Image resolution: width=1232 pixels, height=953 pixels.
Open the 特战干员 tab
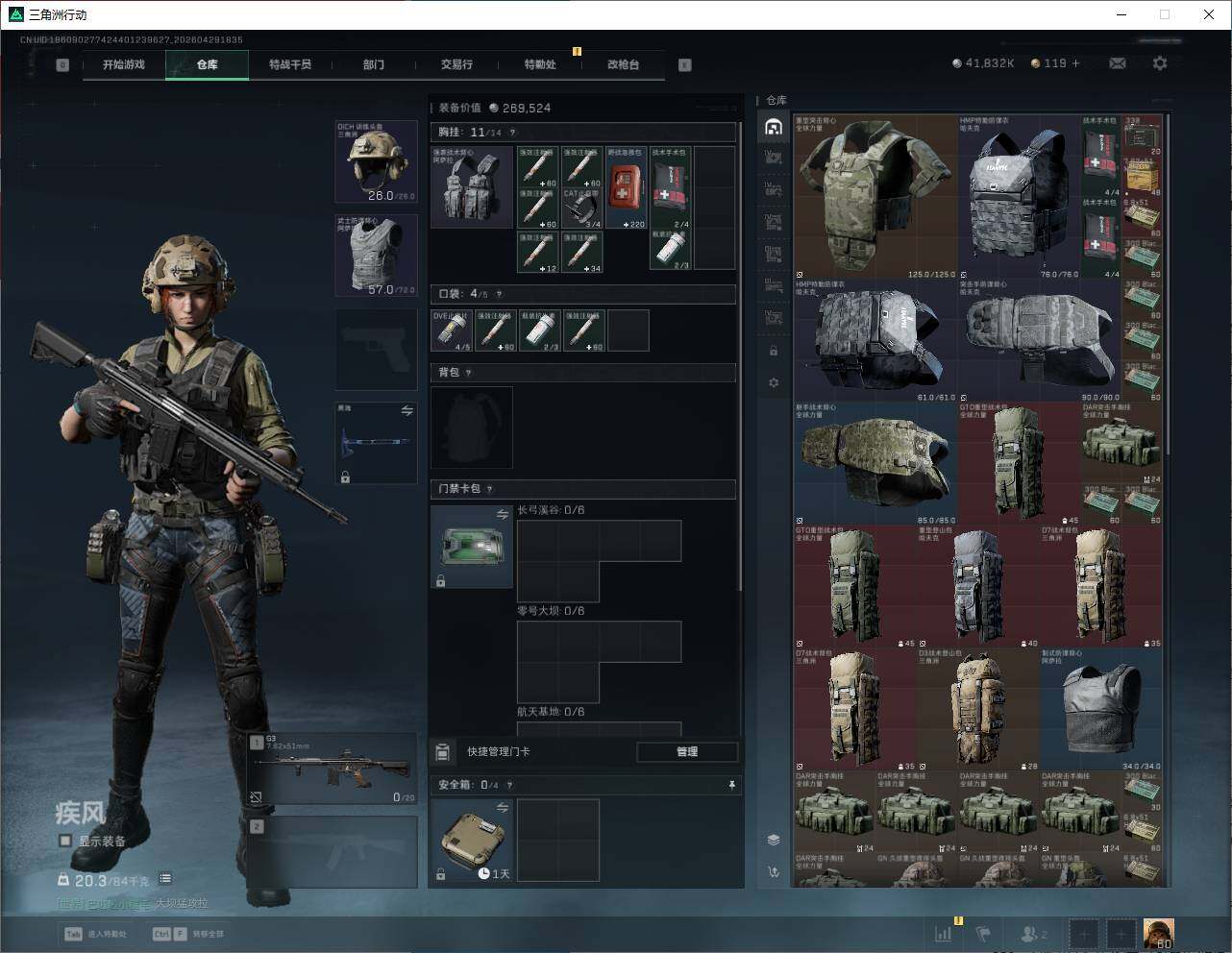[x=290, y=64]
